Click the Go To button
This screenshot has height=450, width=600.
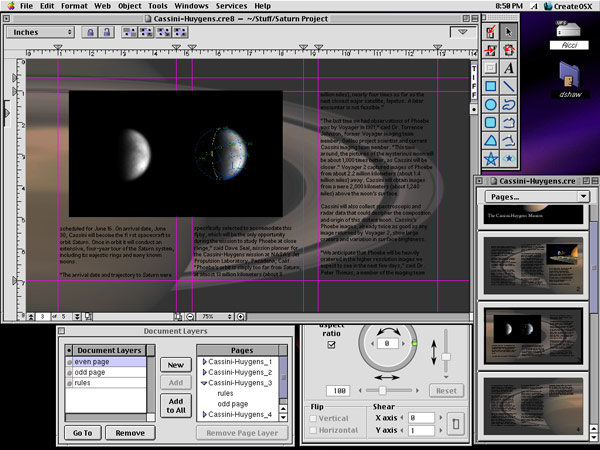82,432
